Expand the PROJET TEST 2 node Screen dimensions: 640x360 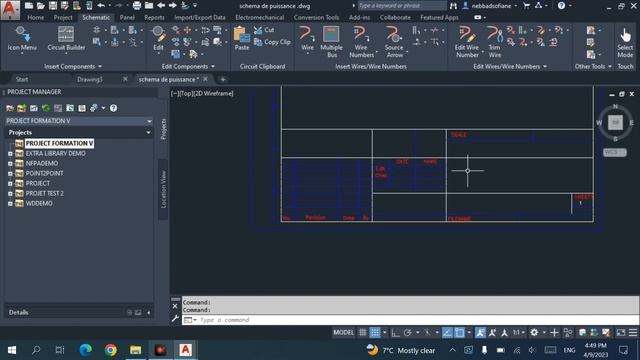pyautogui.click(x=10, y=194)
